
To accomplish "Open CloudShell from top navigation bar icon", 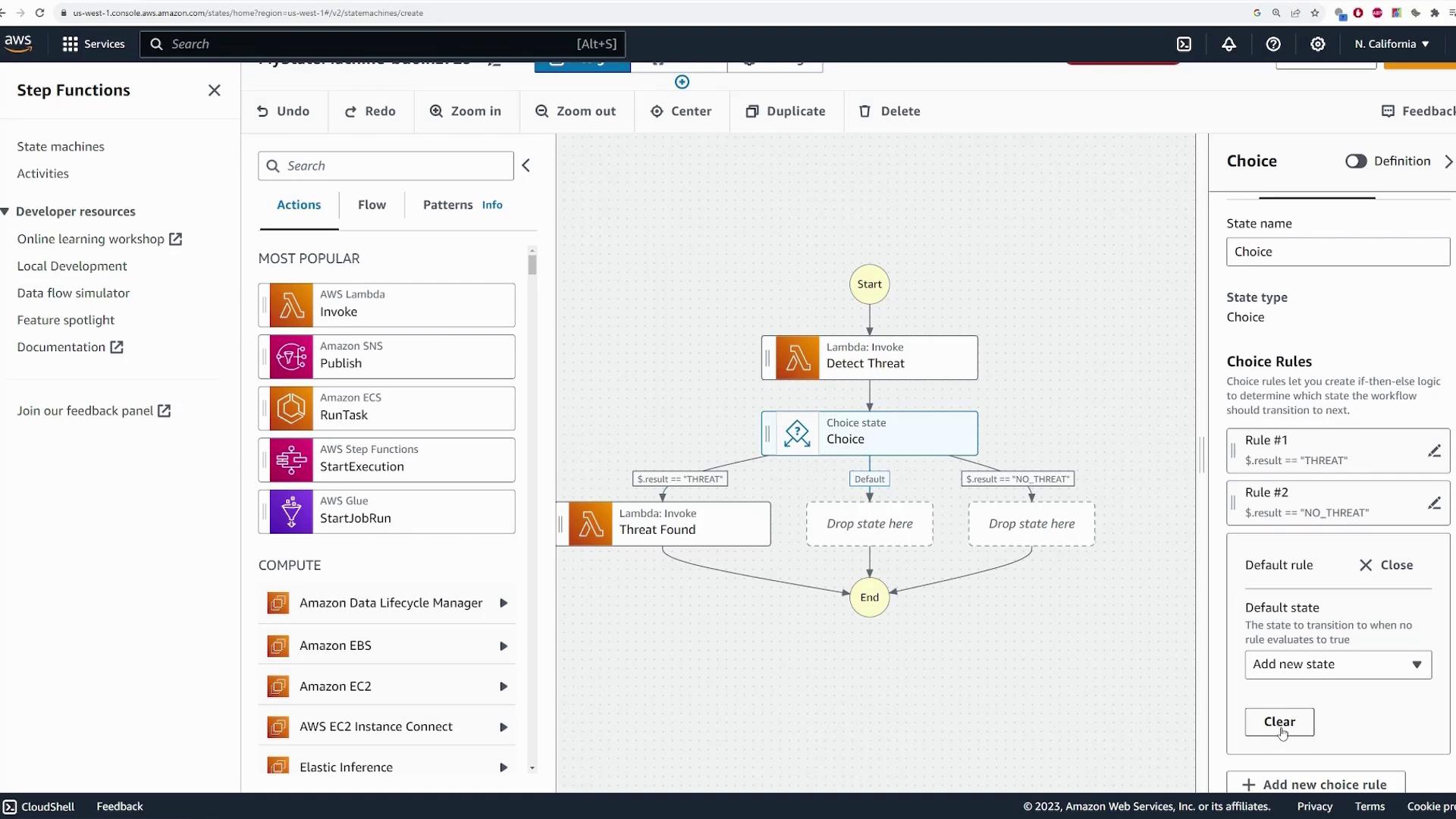I will pyautogui.click(x=1184, y=44).
